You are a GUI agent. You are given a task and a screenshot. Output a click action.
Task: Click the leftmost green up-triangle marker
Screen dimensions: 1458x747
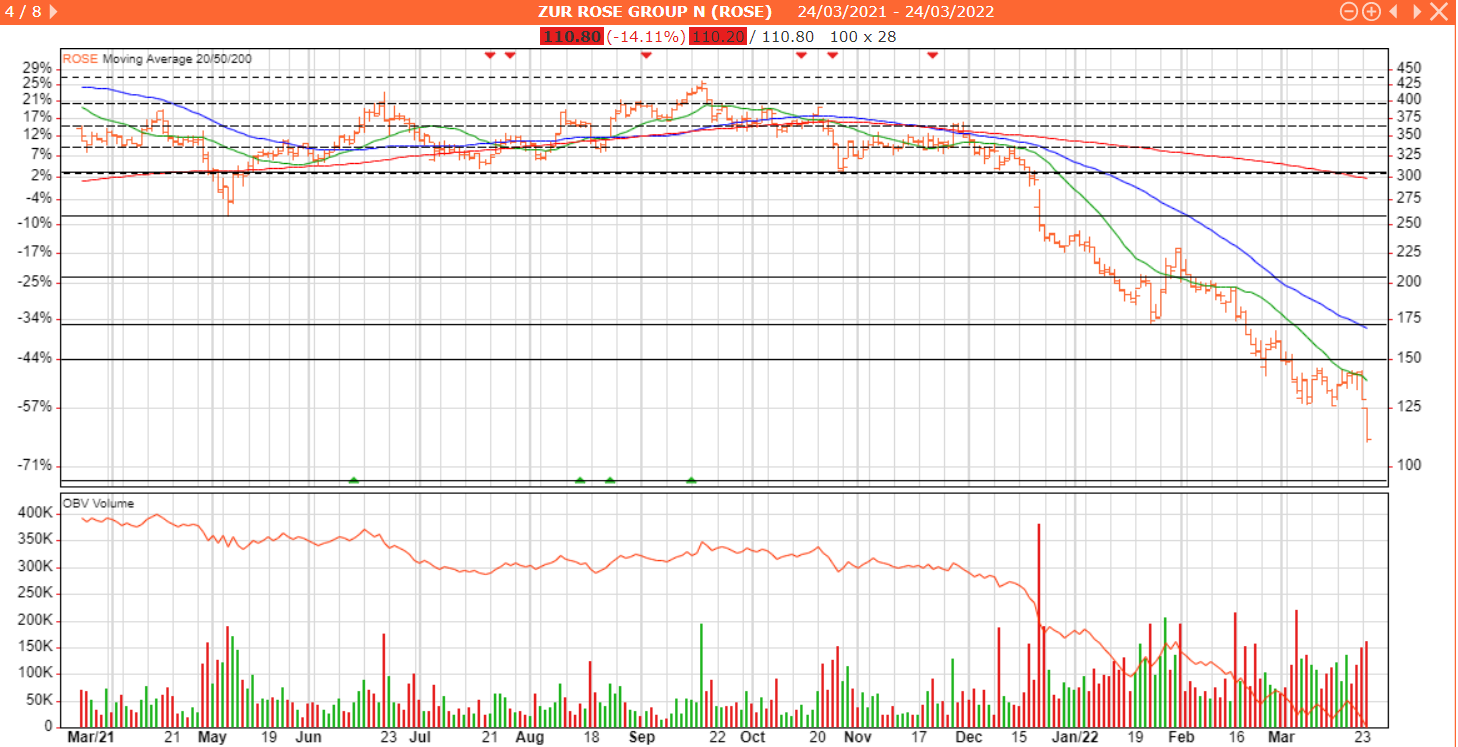(353, 480)
